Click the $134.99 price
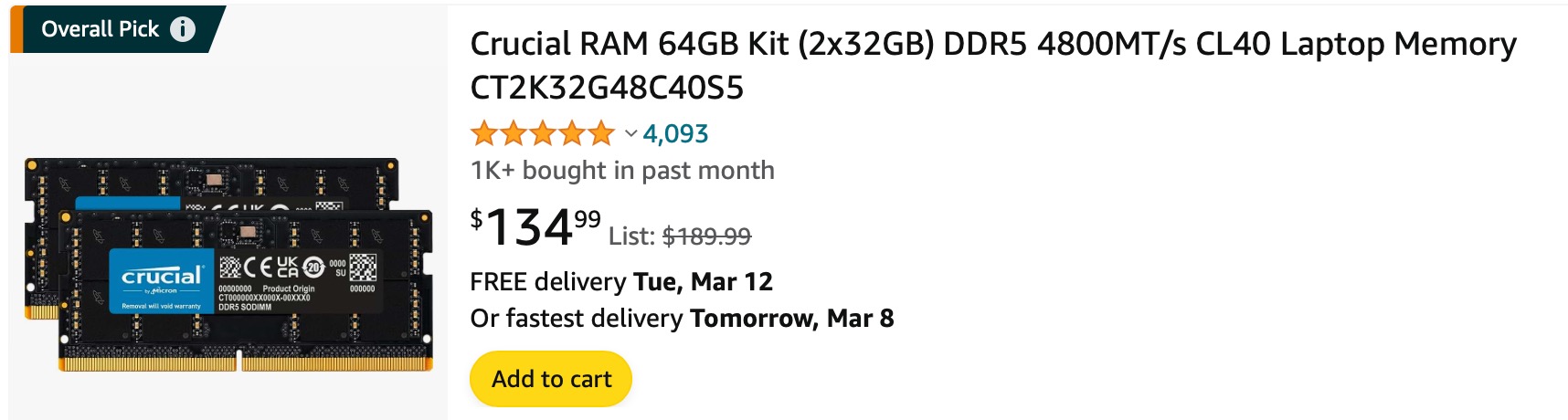This screenshot has width=1568, height=420. pos(535,226)
